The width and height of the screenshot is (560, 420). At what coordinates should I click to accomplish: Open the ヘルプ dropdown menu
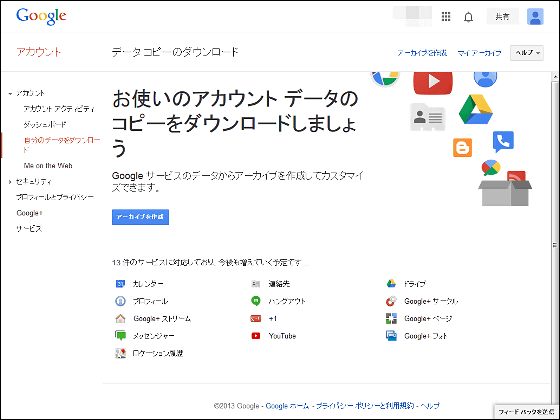[527, 52]
